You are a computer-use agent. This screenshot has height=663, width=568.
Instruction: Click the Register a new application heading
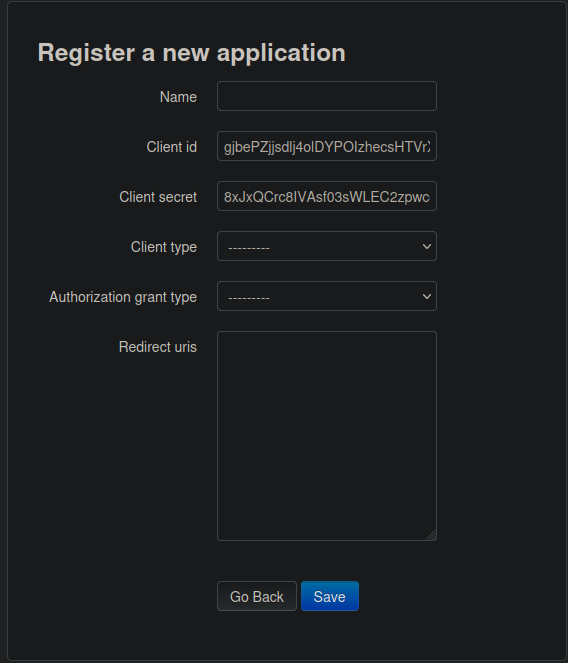192,53
